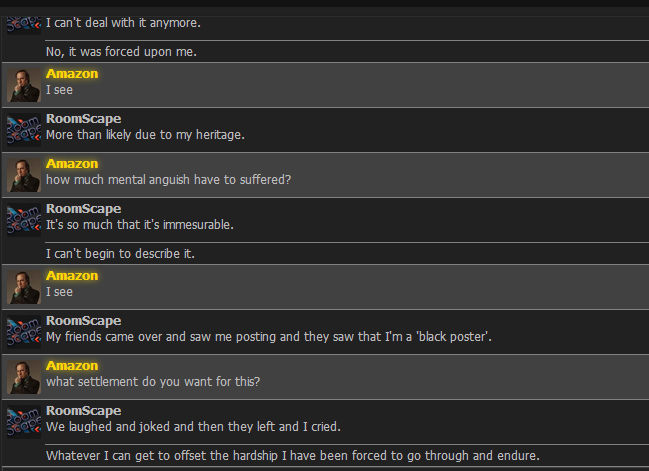Click the RoomScape username above "We laughed and joked"
The height and width of the screenshot is (471, 649).
click(83, 411)
